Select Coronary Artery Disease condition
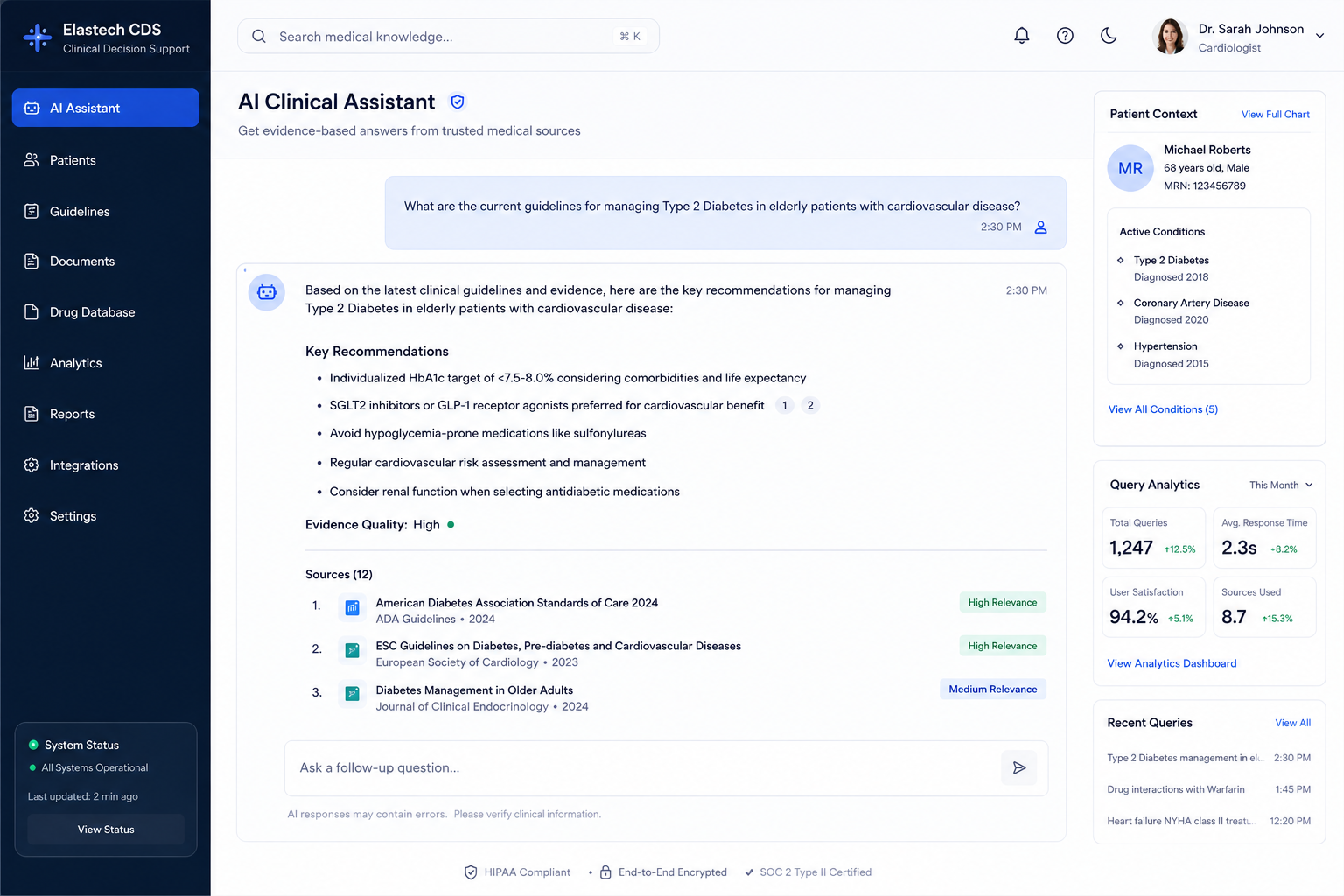 click(1191, 304)
